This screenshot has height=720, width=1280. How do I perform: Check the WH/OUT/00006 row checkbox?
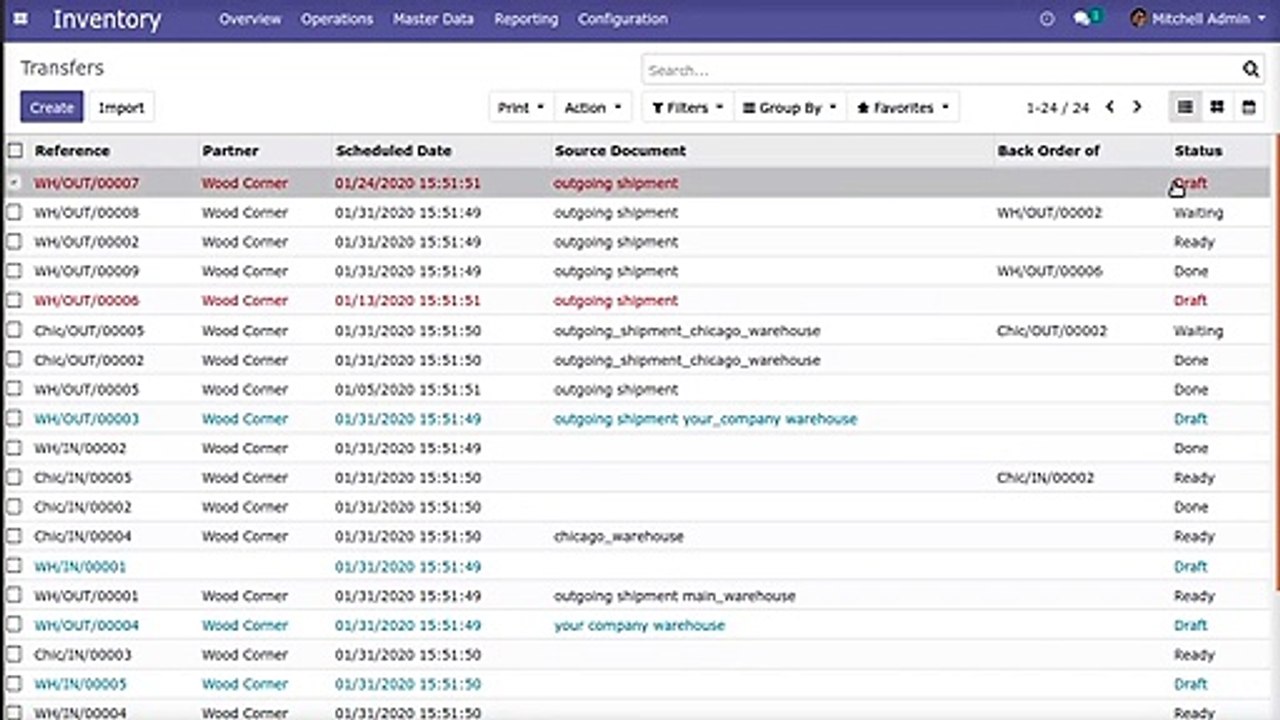click(x=14, y=300)
